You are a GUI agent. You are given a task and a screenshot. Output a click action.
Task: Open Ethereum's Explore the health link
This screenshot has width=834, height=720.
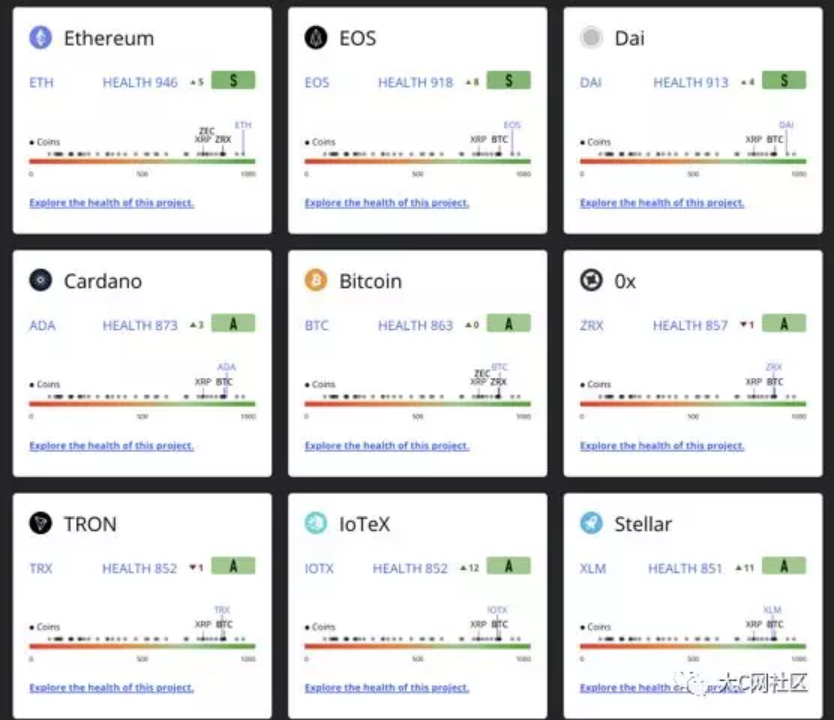[x=112, y=203]
